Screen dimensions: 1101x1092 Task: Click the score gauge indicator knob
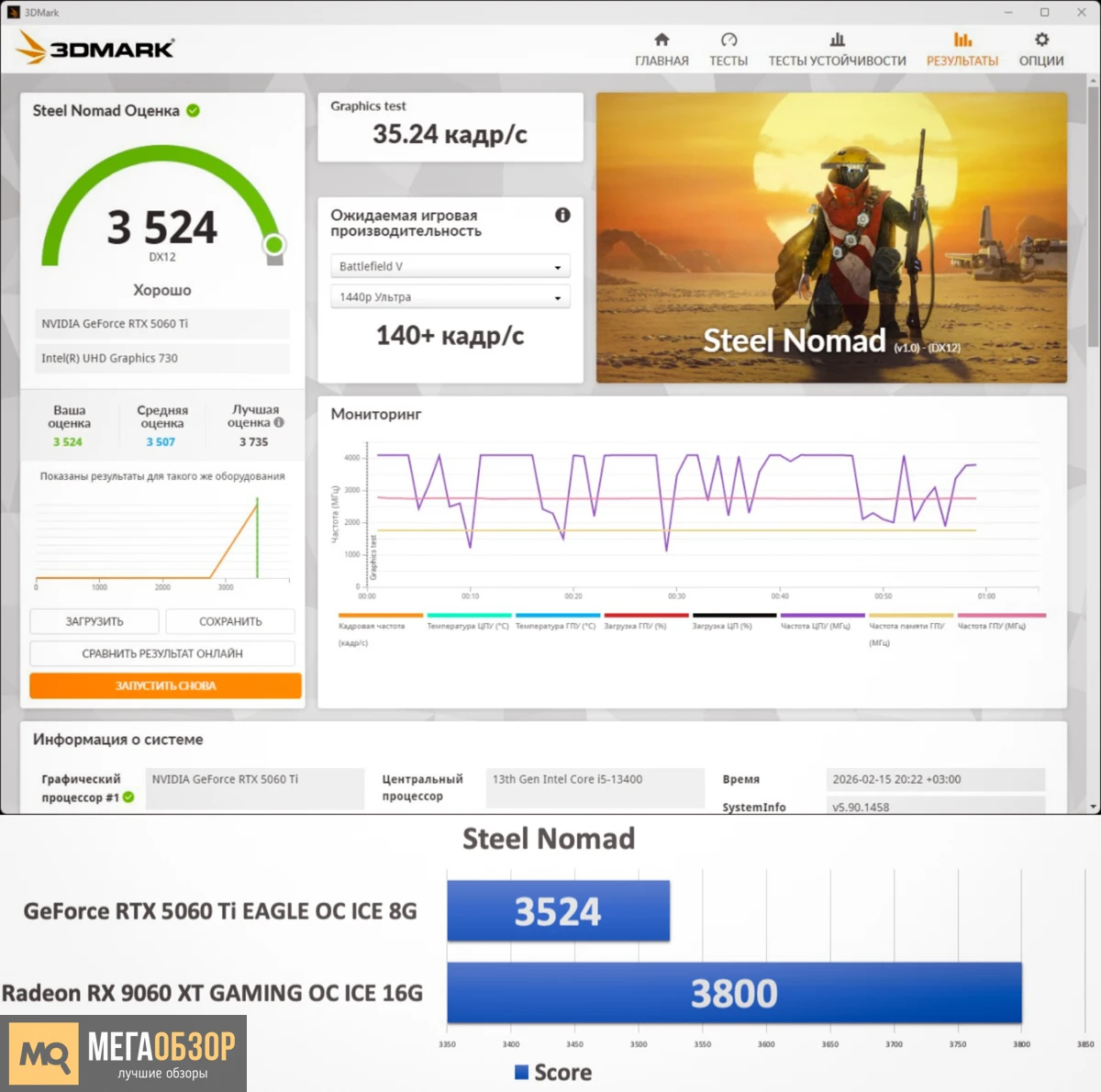pyautogui.click(x=273, y=245)
